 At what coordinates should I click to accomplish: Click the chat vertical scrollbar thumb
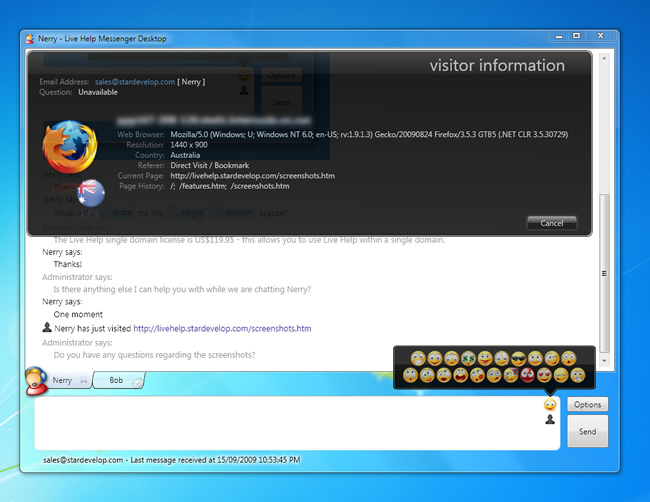tap(604, 273)
